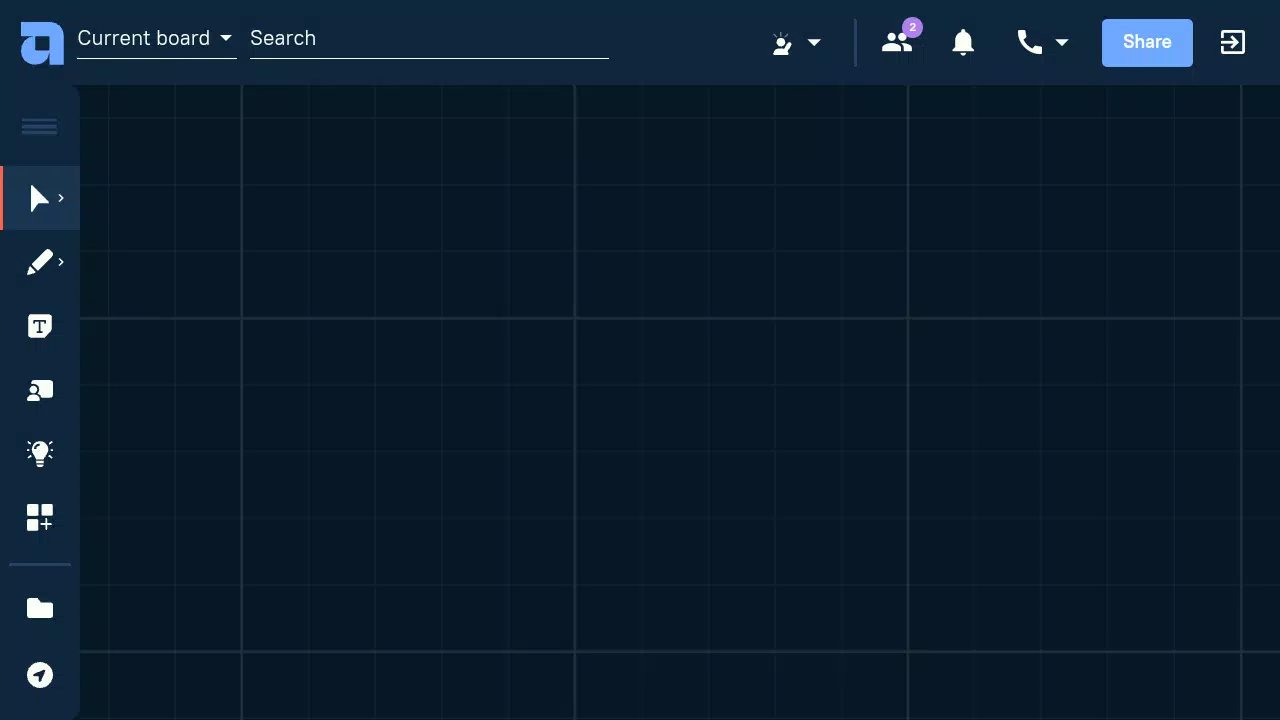The image size is (1280, 720).
Task: Select the text sticky note tool
Action: pos(40,326)
